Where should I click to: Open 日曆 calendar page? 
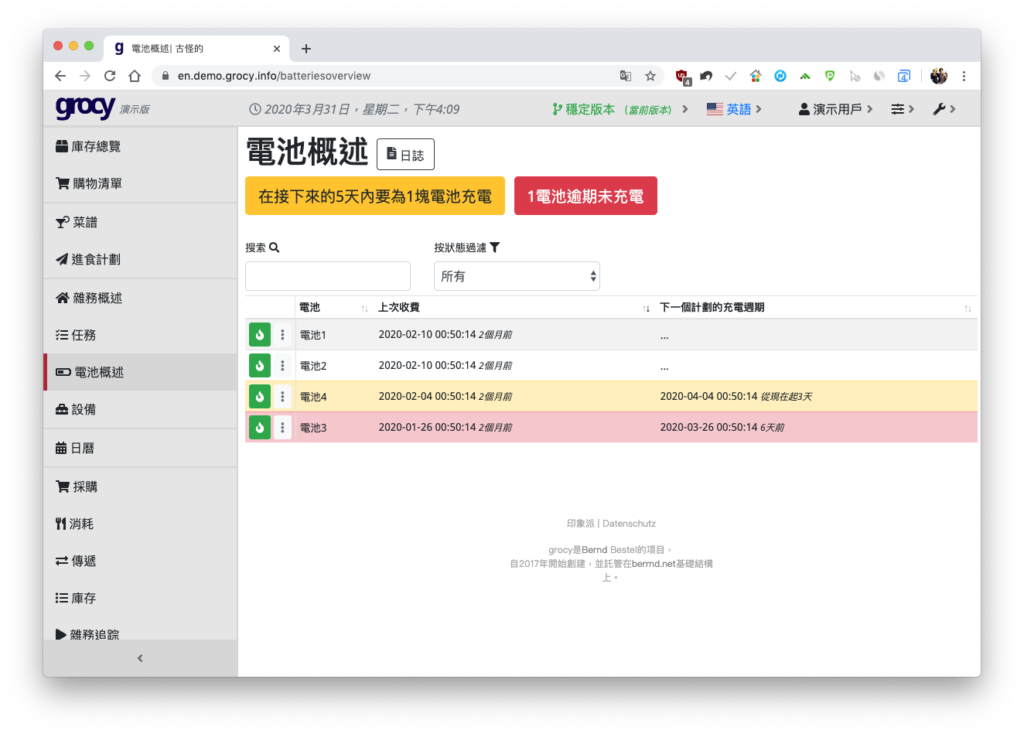pyautogui.click(x=140, y=448)
